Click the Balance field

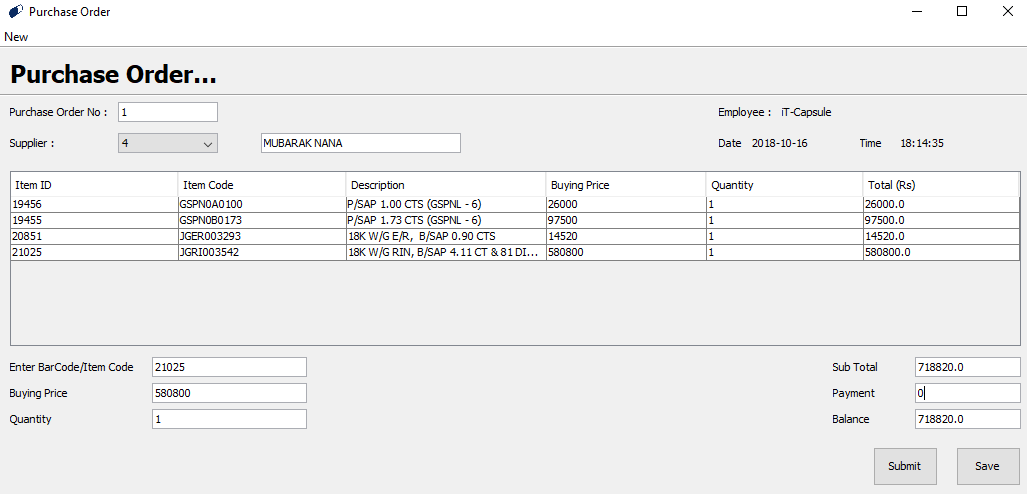[x=967, y=420]
